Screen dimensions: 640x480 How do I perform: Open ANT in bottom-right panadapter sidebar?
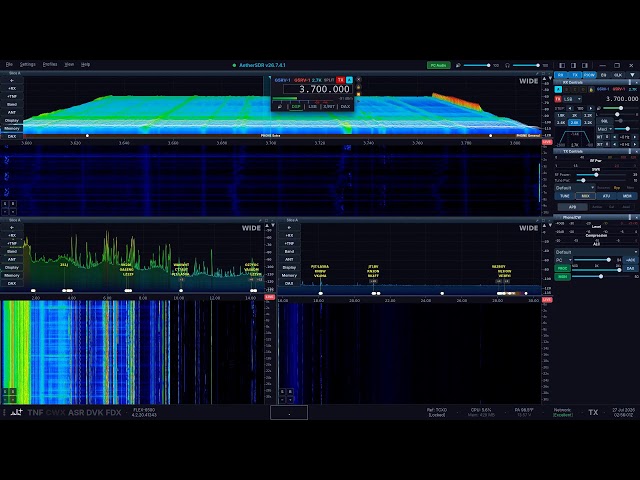point(289,259)
